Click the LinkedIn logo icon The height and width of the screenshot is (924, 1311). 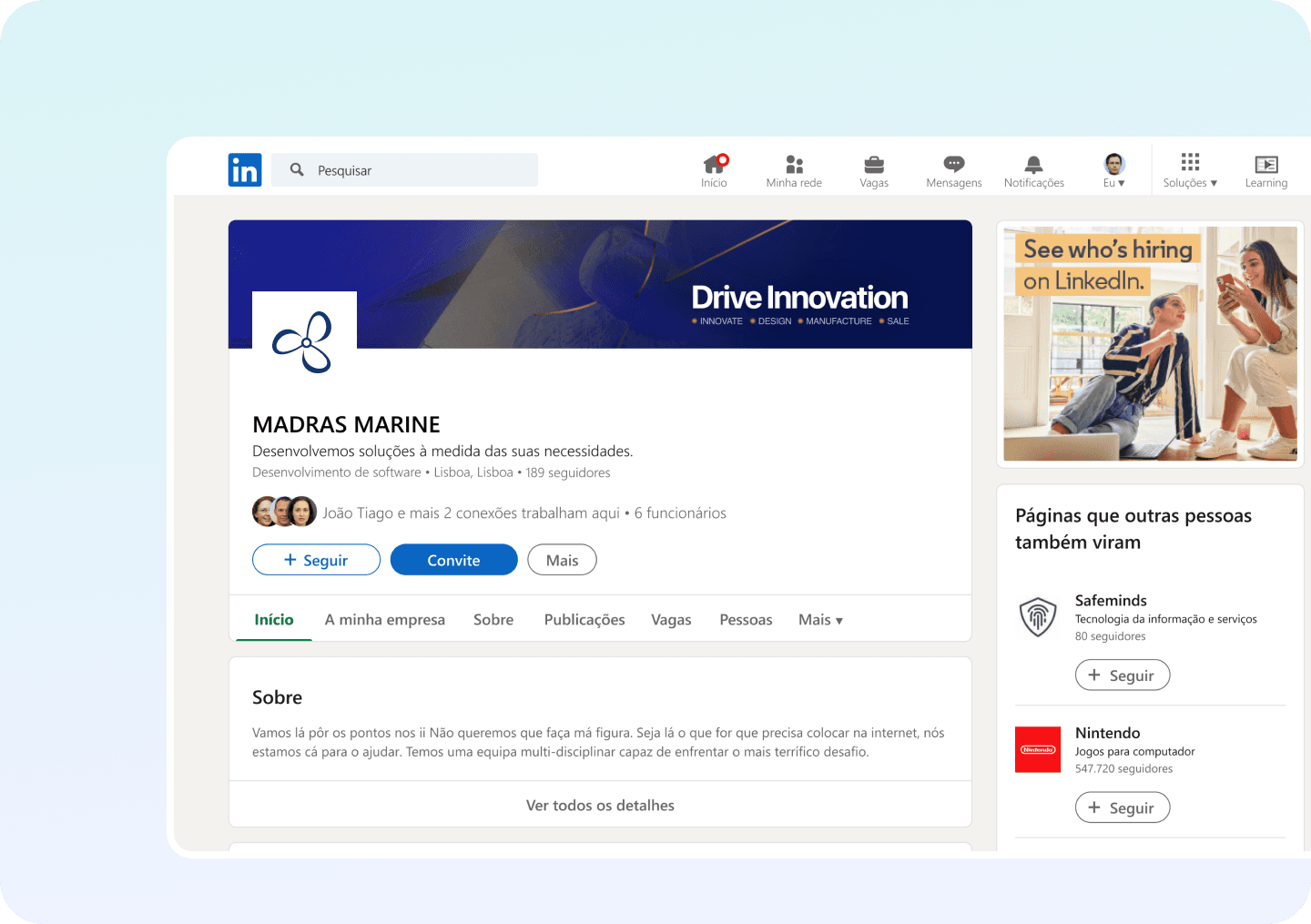point(245,170)
